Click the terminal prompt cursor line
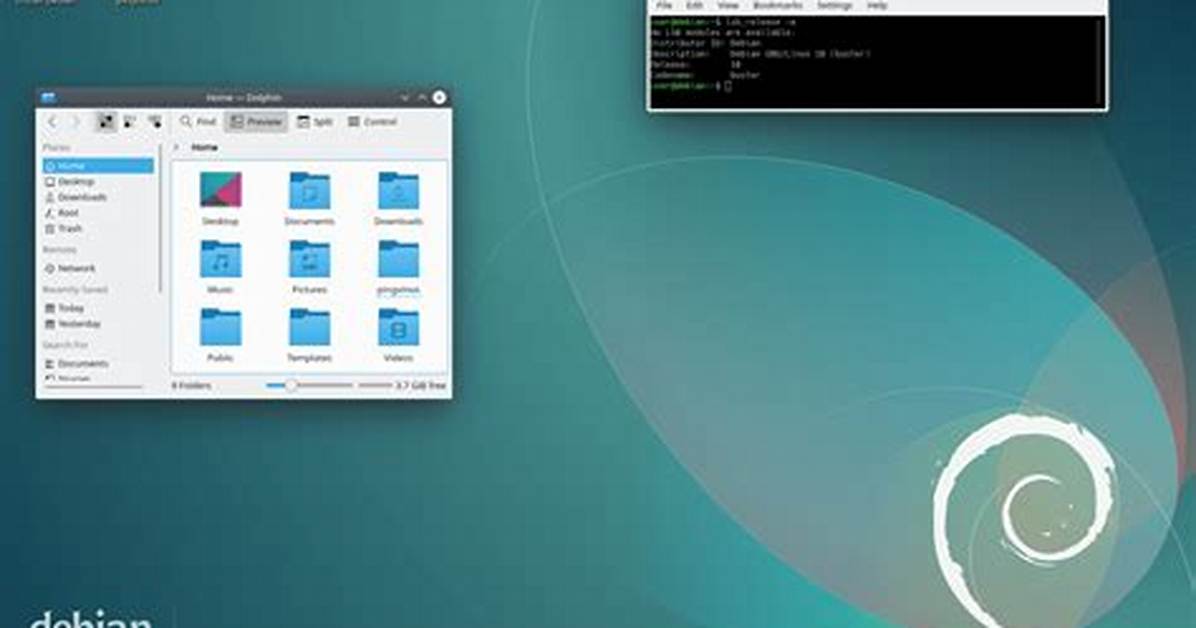The height and width of the screenshot is (628, 1196). click(x=691, y=86)
